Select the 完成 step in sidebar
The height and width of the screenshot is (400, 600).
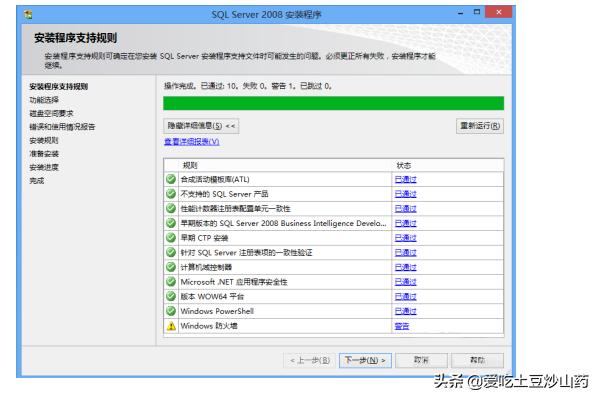(x=37, y=181)
